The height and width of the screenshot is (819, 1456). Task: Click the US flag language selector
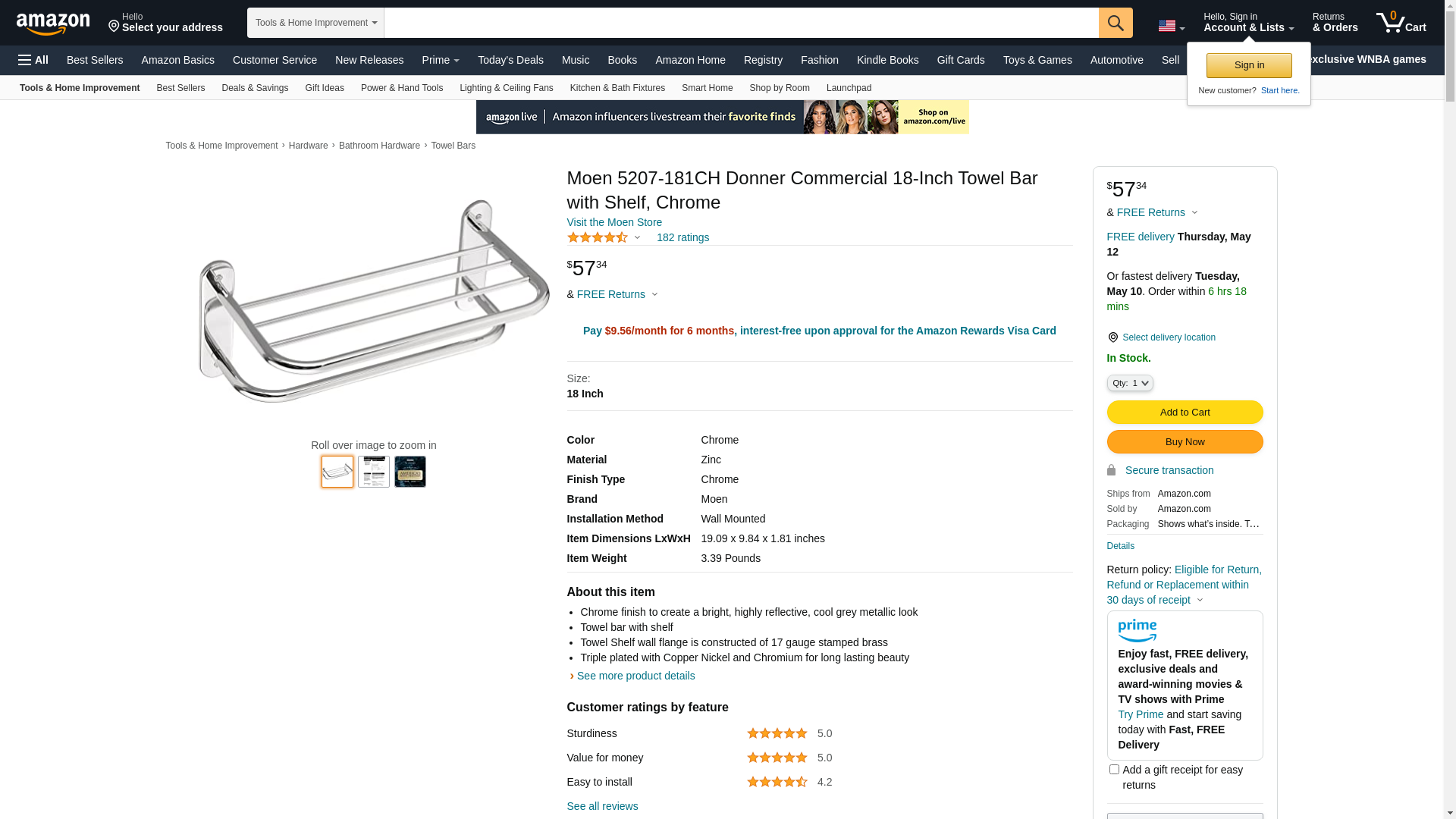tap(1171, 26)
